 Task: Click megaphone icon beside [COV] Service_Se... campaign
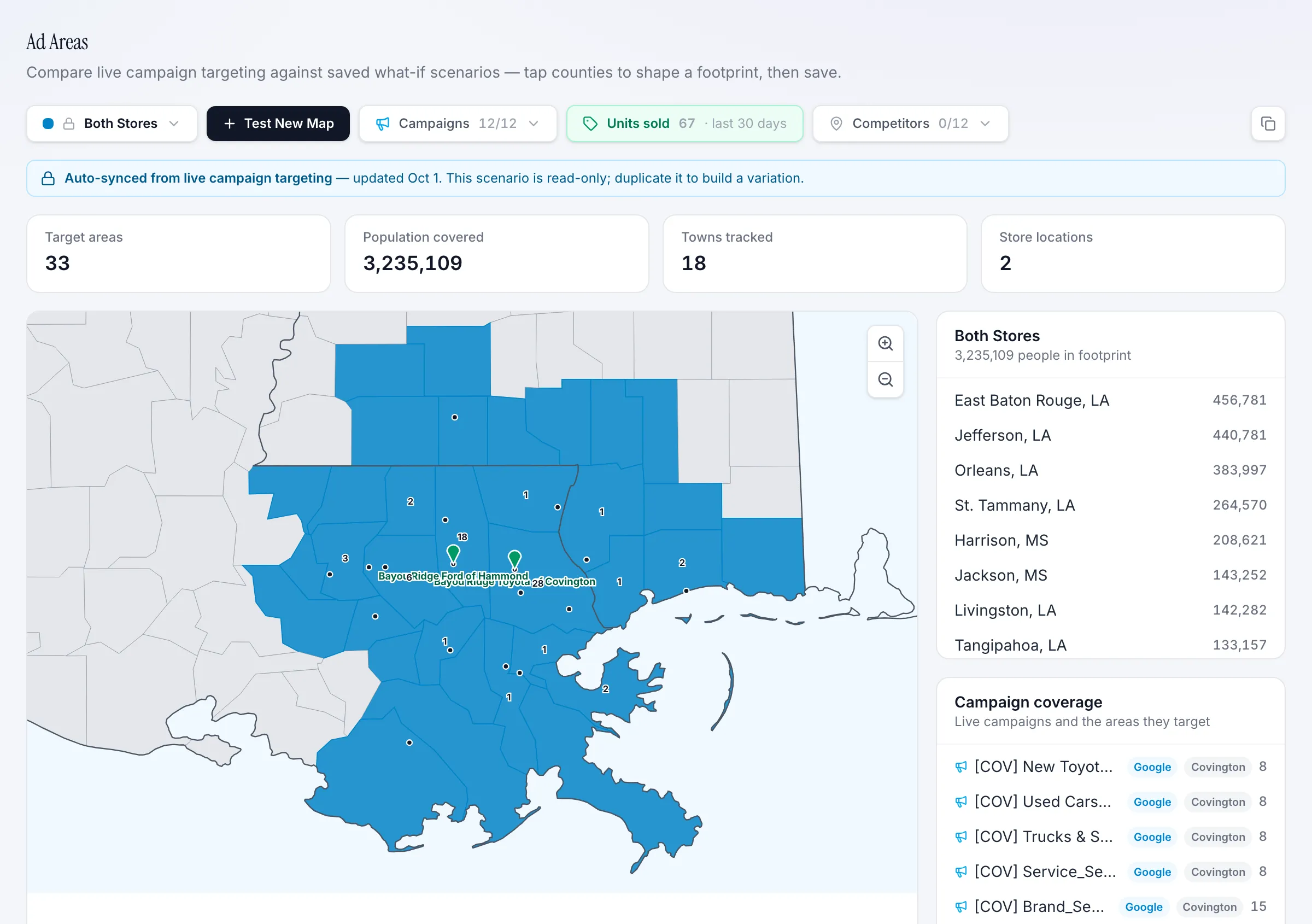click(x=961, y=872)
